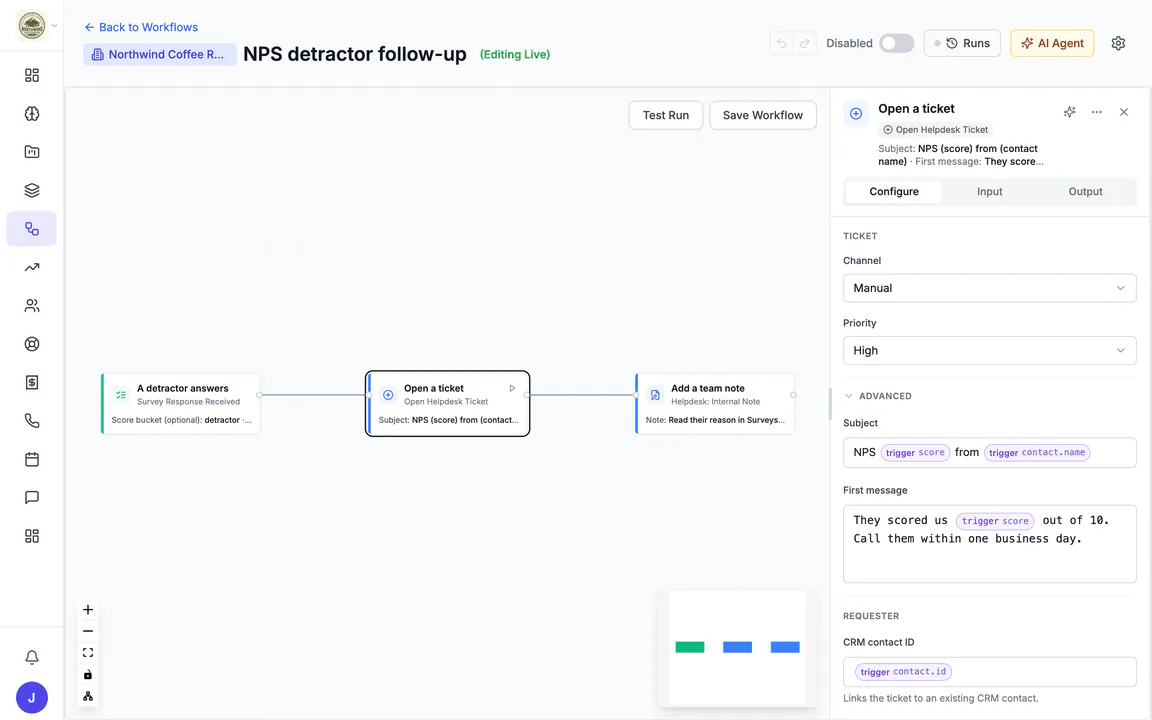Image resolution: width=1152 pixels, height=720 pixels.
Task: Click the trigger contact.name chip in Subject
Action: tap(1037, 453)
